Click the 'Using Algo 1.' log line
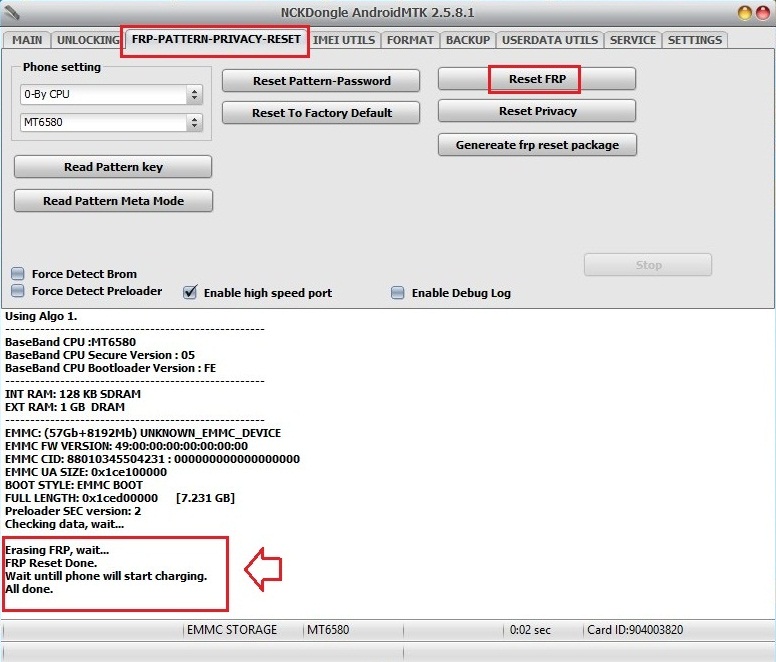This screenshot has width=776, height=662. coord(41,316)
